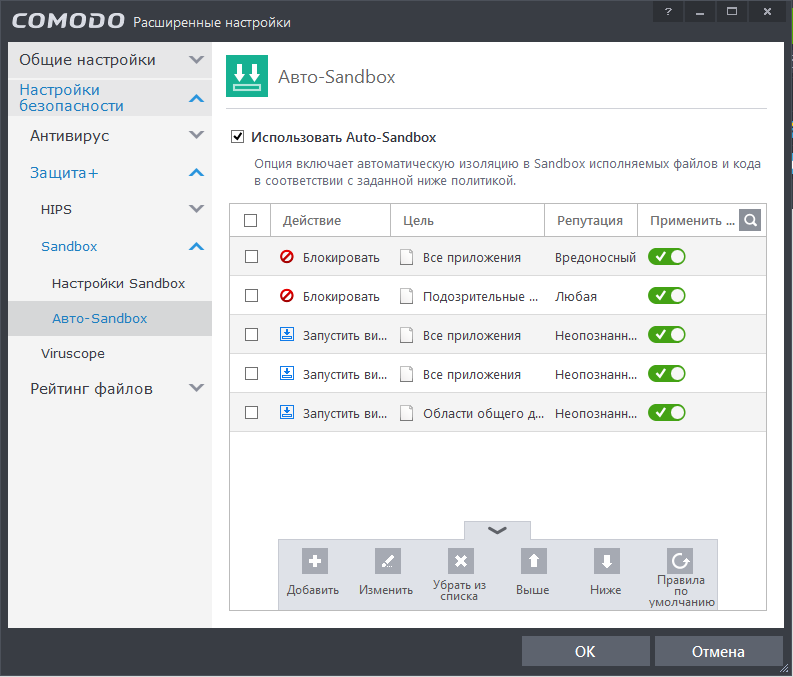Click the Move up (Выше) arrow icon
Image resolution: width=793 pixels, height=677 pixels.
[x=534, y=561]
